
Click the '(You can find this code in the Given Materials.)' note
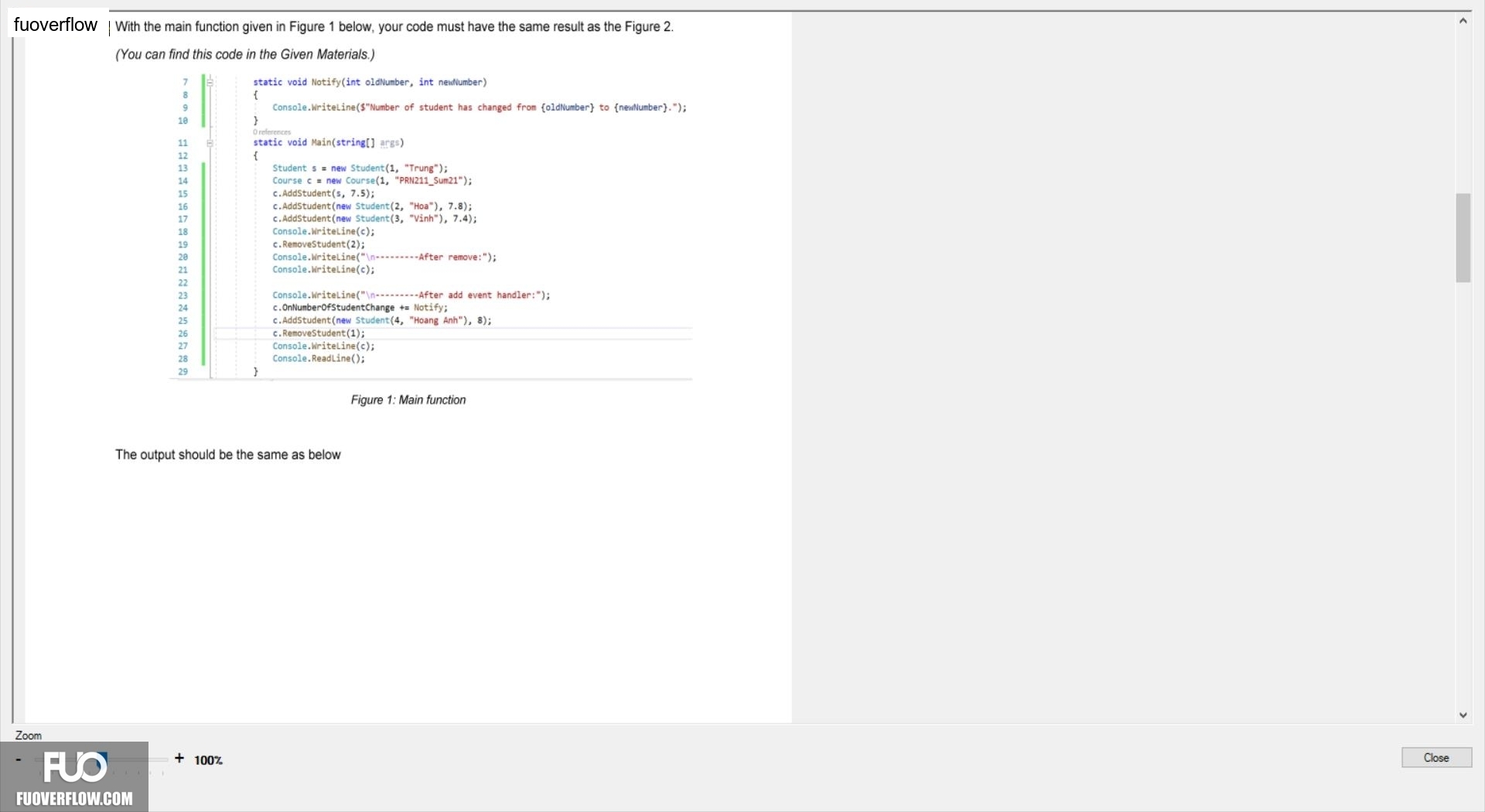[245, 54]
